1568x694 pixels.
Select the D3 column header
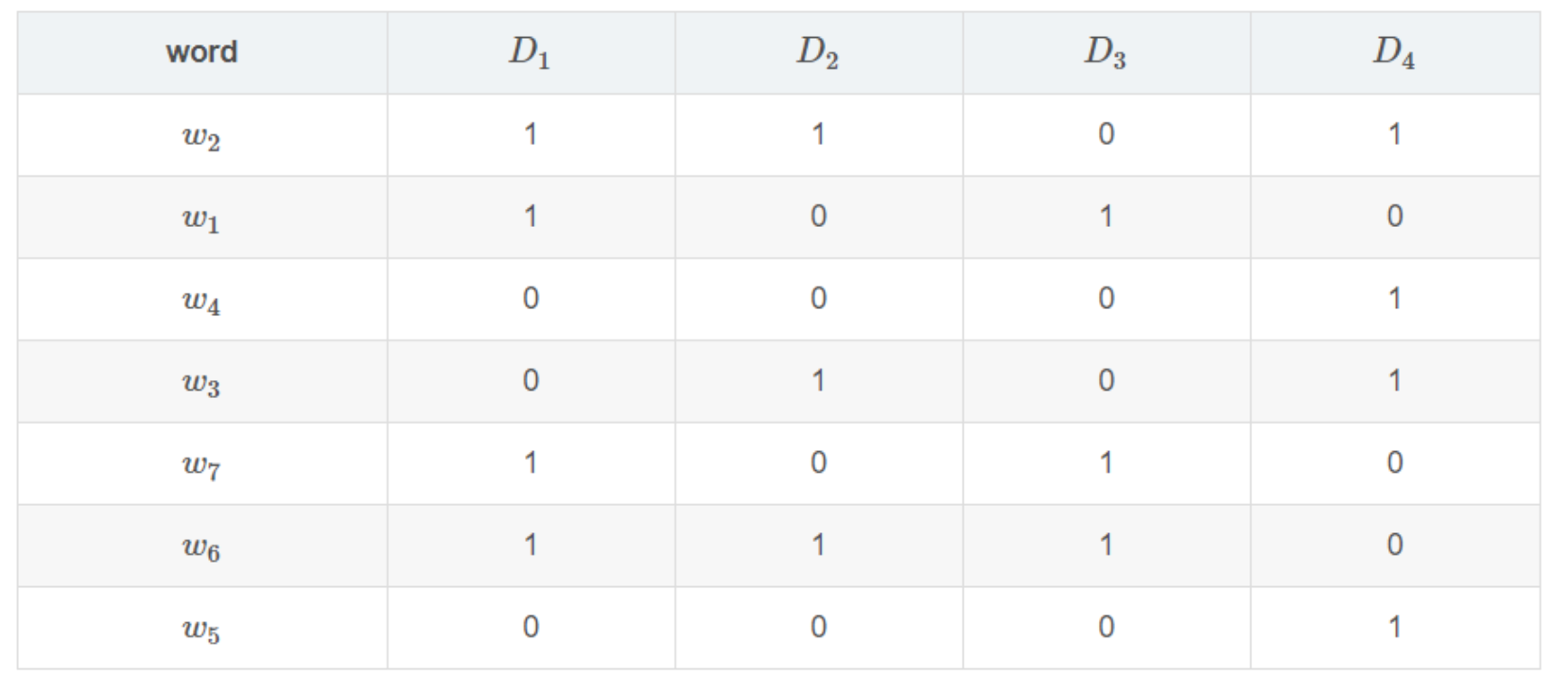pyautogui.click(x=1105, y=52)
